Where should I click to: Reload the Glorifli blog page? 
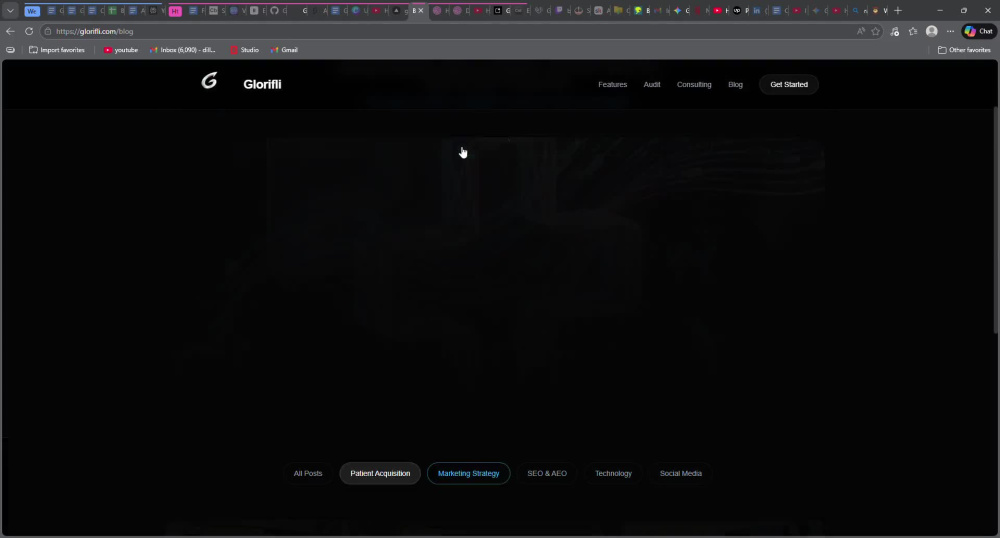point(29,31)
